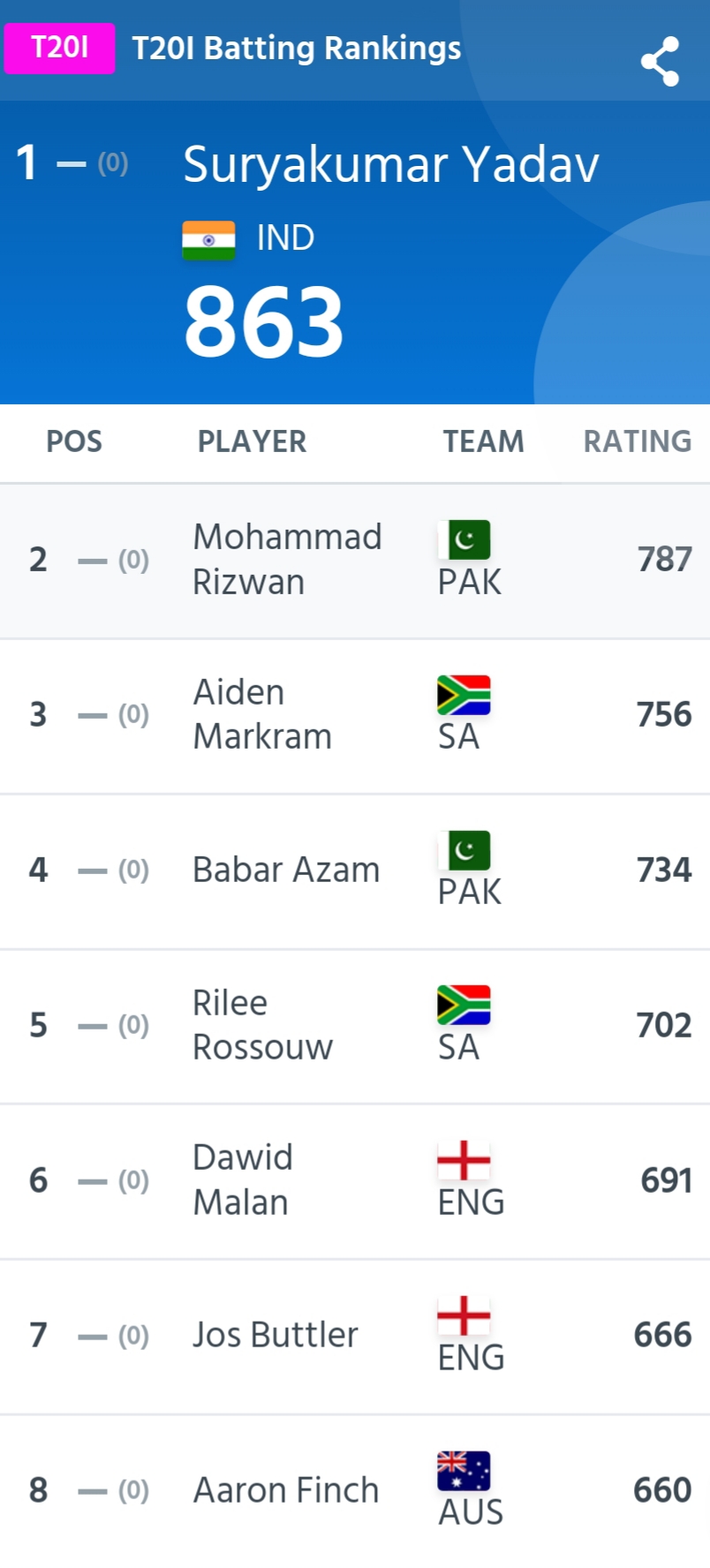
Task: Open Suryakumar Yadav's player profile
Action: coord(391,165)
